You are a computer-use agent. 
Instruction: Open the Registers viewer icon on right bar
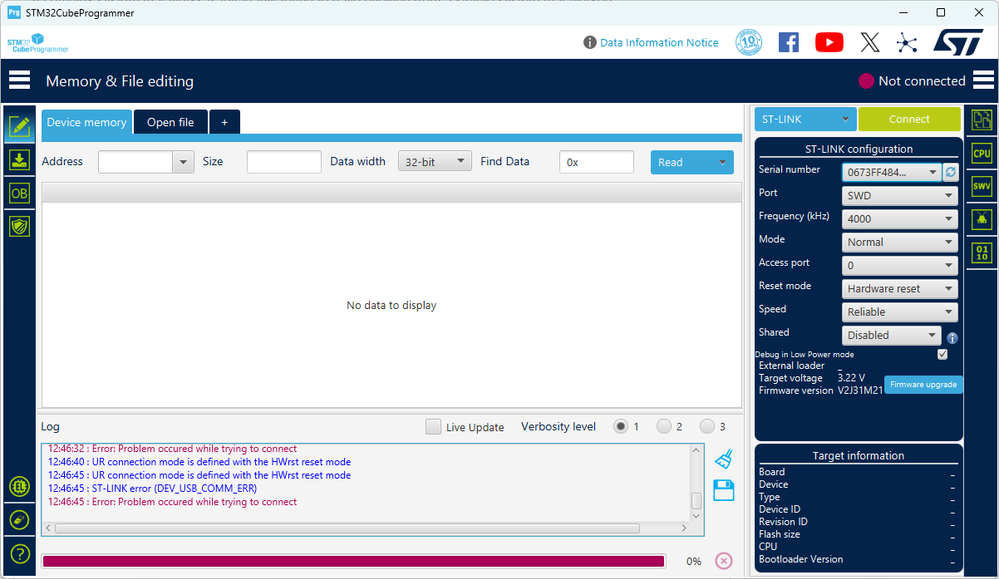(982, 120)
